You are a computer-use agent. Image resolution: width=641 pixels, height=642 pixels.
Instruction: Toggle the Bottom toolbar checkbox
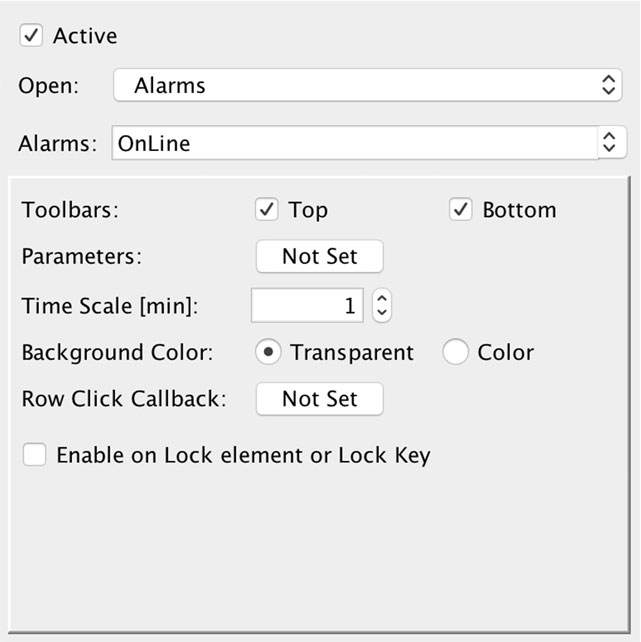point(460,210)
